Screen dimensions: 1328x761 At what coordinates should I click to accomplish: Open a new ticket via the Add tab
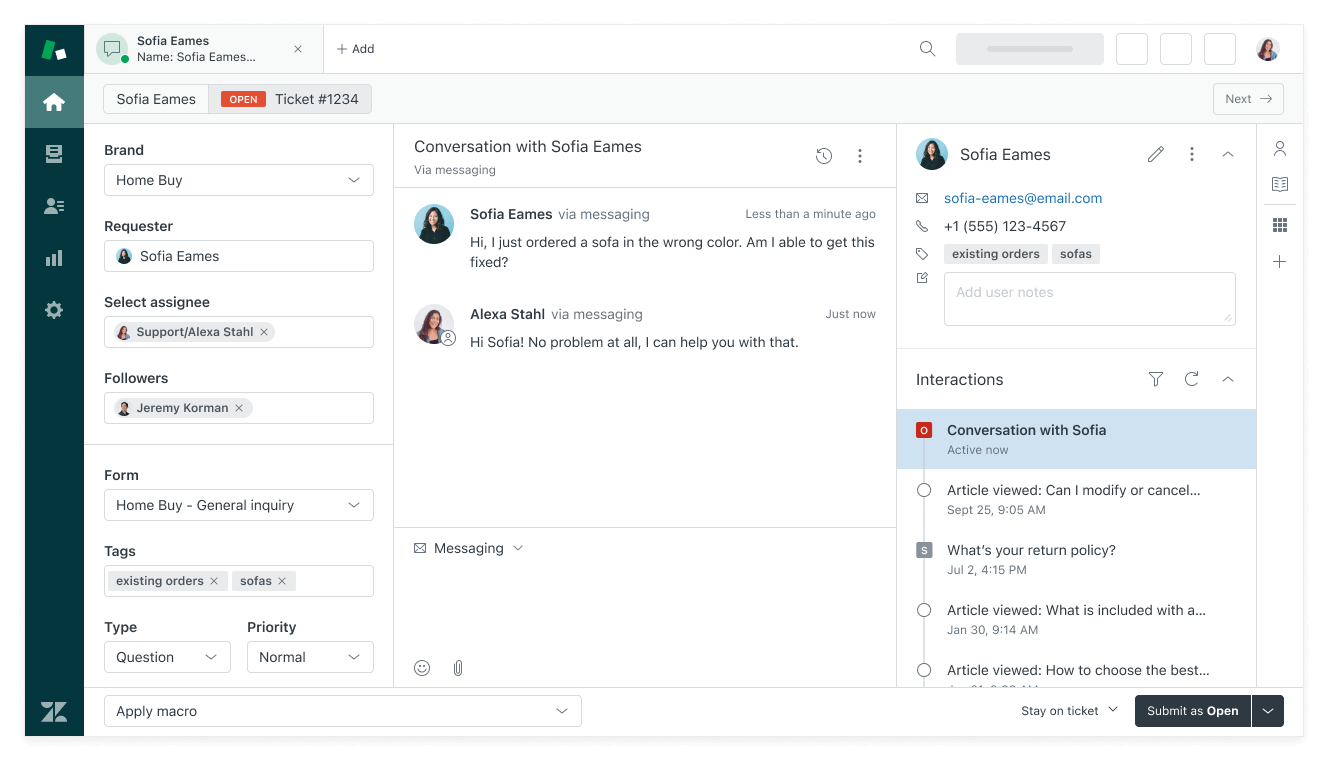(355, 48)
